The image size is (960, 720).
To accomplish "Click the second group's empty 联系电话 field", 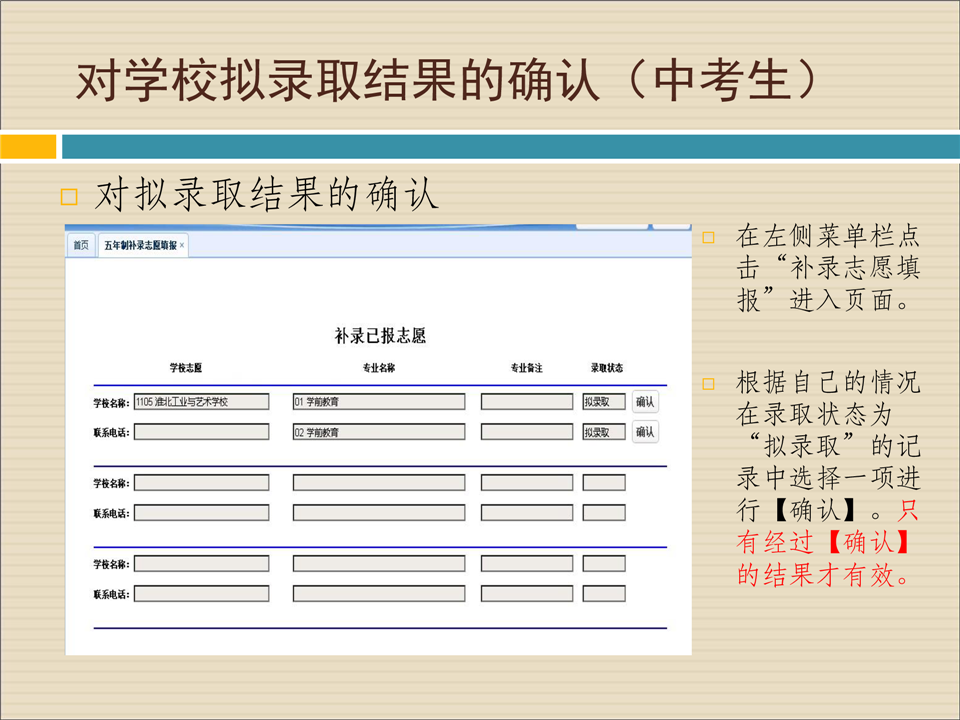I will click(201, 513).
